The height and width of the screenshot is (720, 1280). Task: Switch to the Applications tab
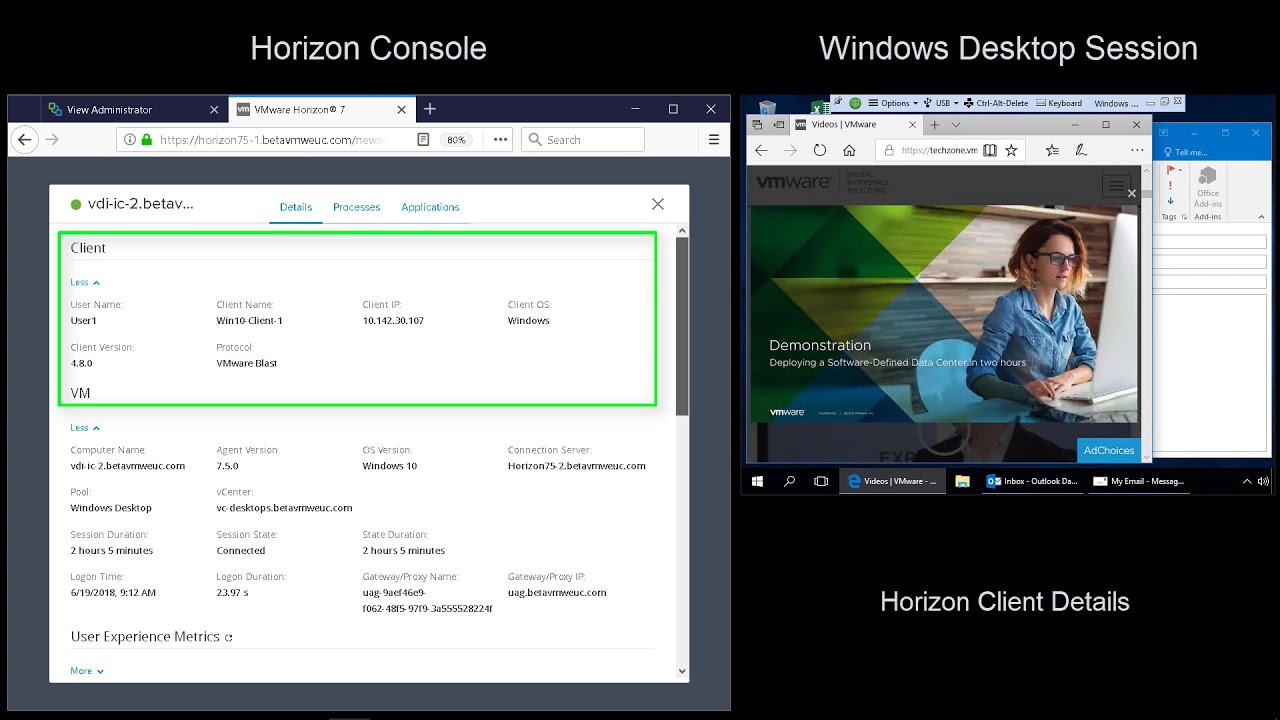pyautogui.click(x=430, y=207)
